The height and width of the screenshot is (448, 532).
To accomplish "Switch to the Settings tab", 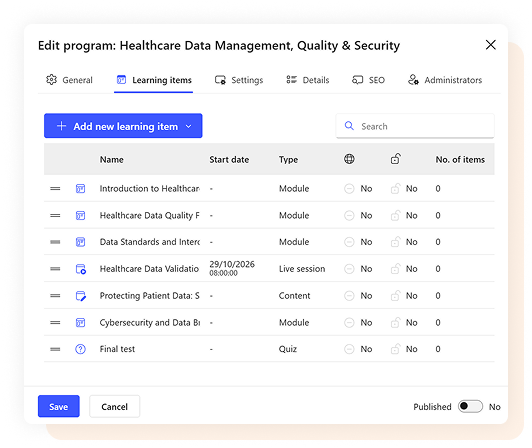I will (x=239, y=80).
